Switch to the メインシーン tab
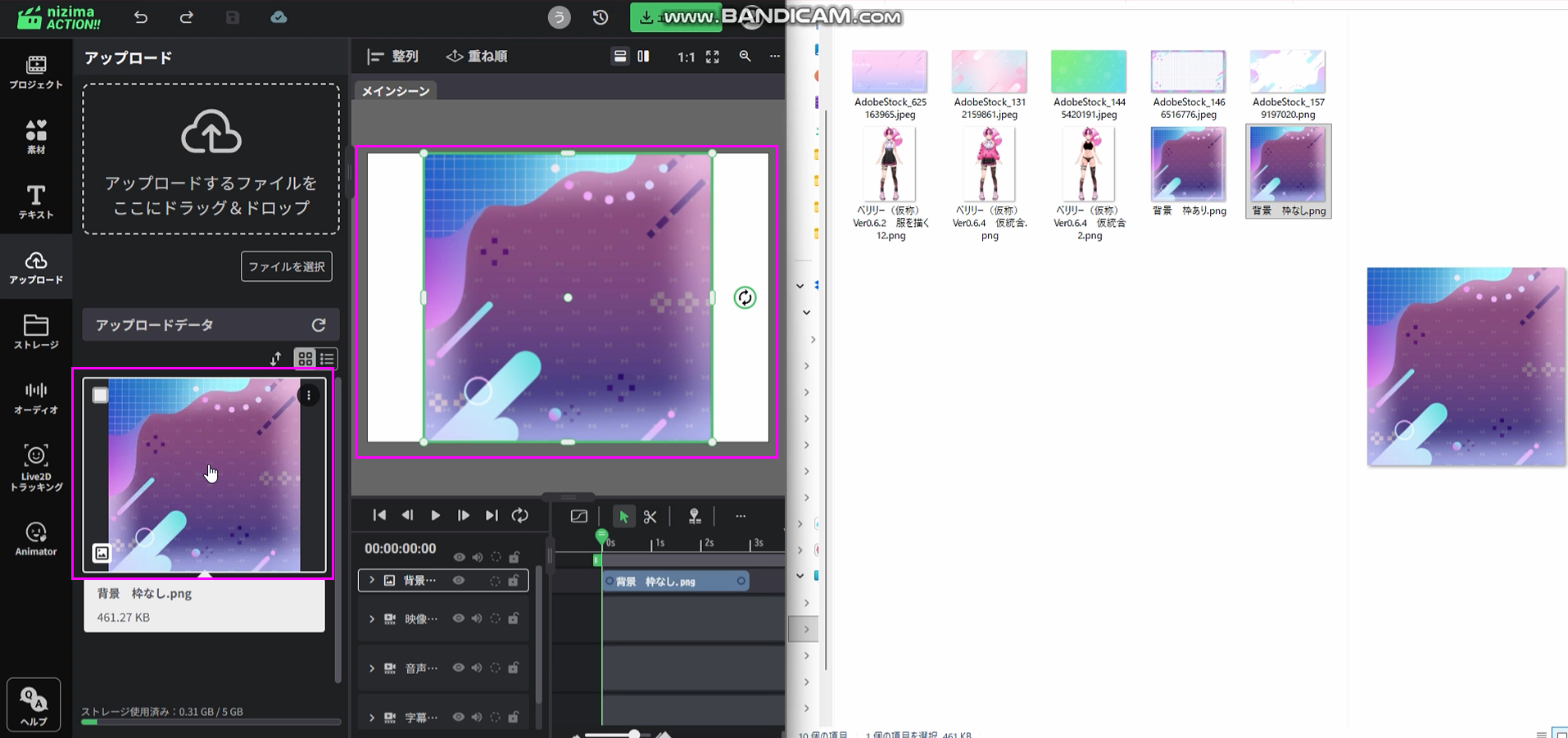The width and height of the screenshot is (1568, 738). [x=396, y=91]
